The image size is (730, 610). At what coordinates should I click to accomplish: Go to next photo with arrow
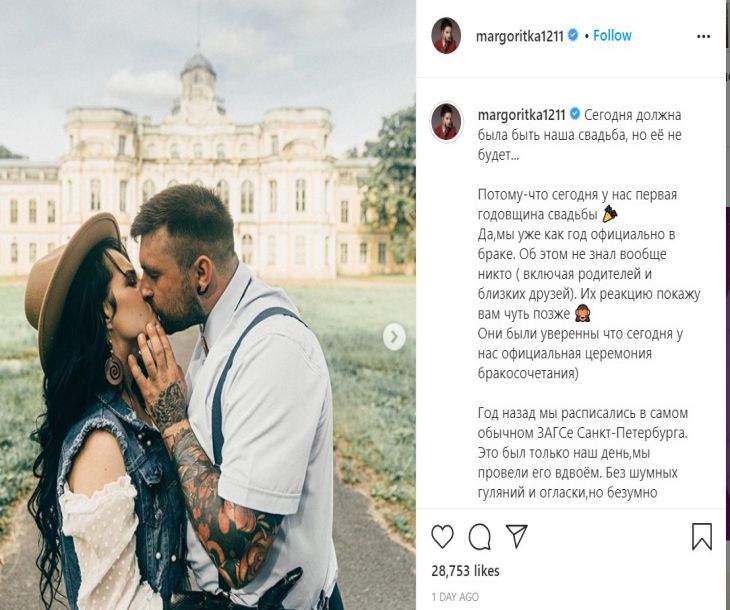(394, 337)
